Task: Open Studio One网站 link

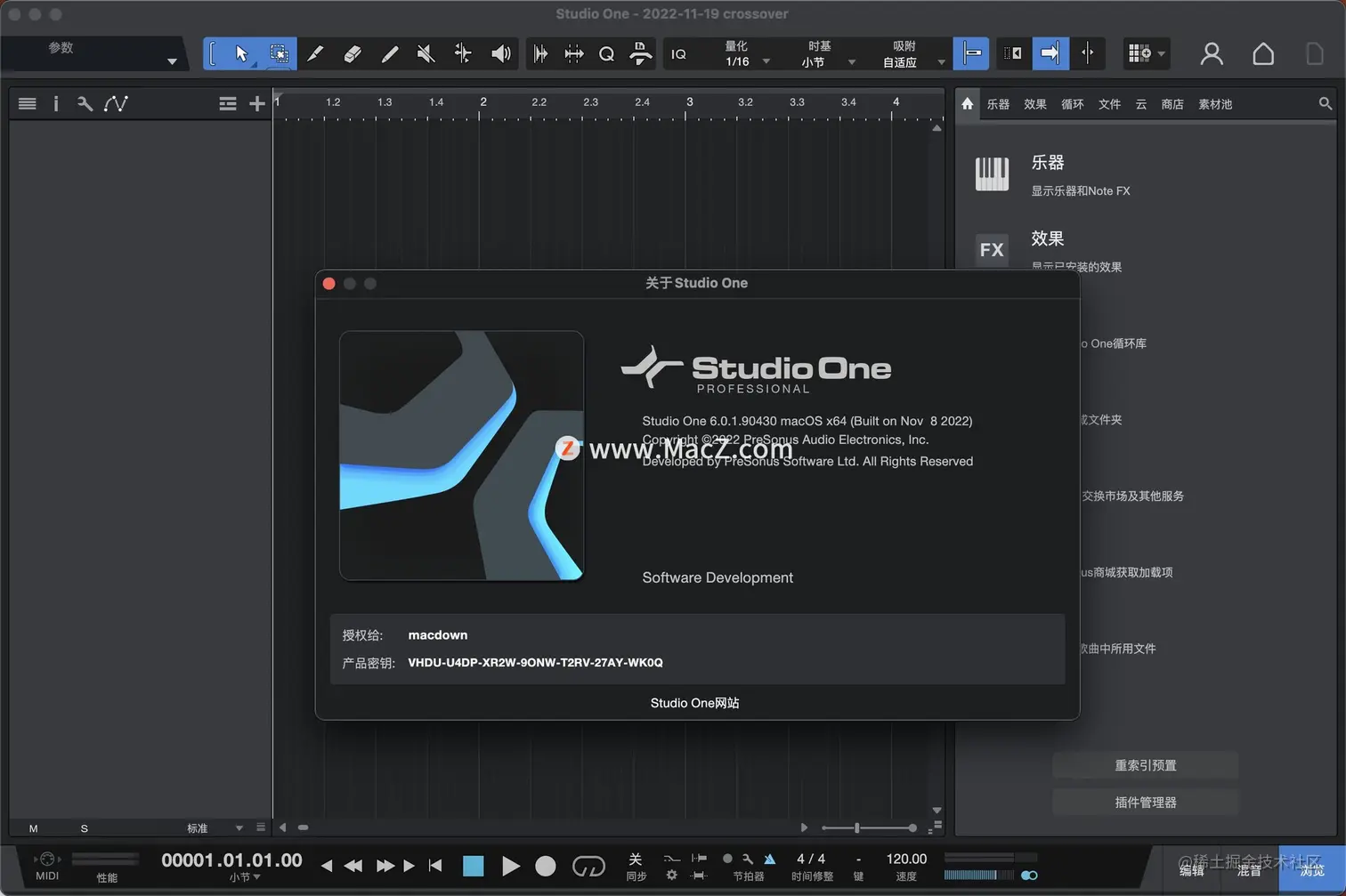Action: coord(695,703)
